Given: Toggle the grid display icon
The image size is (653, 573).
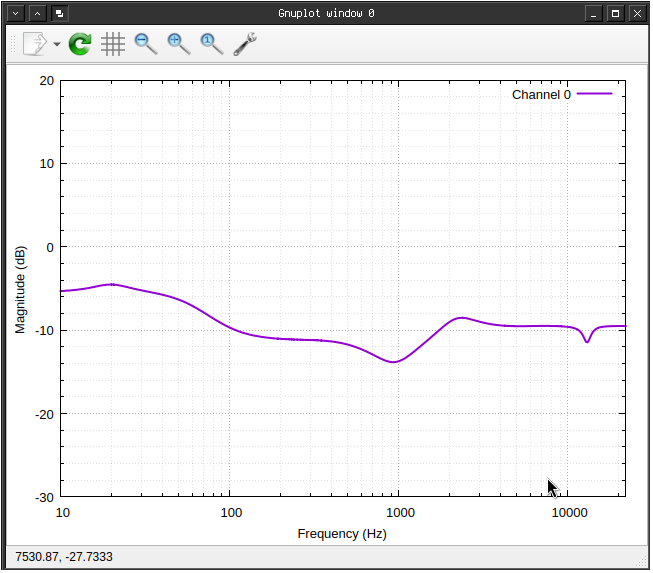Looking at the screenshot, I should [113, 44].
